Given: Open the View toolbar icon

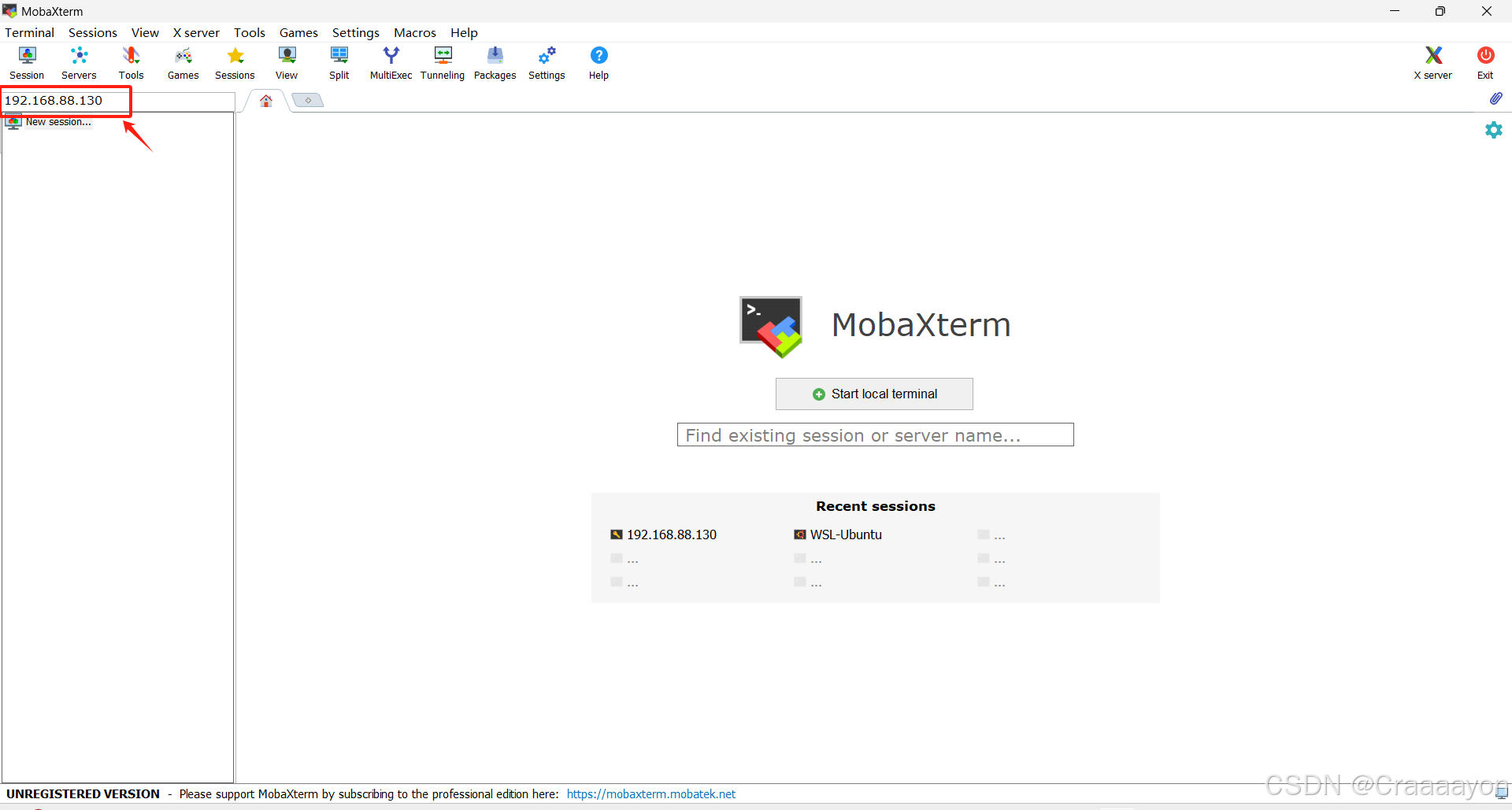Looking at the screenshot, I should point(287,63).
